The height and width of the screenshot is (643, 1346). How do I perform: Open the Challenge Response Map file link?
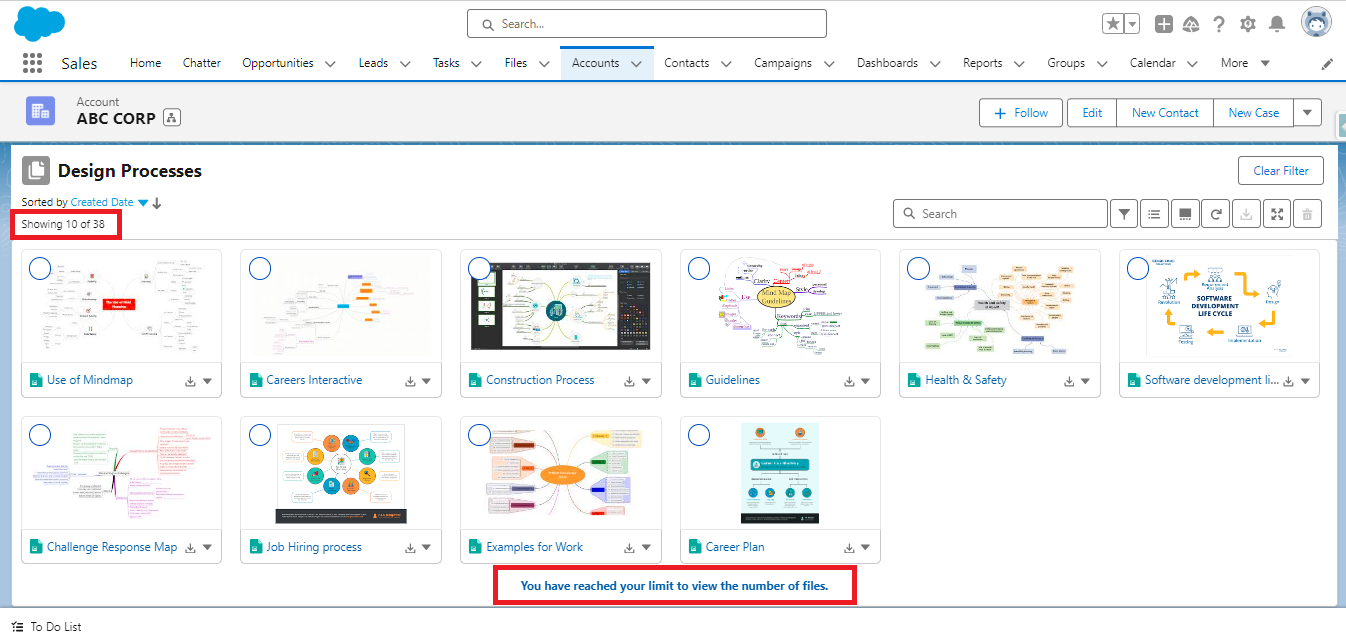[x=112, y=548]
